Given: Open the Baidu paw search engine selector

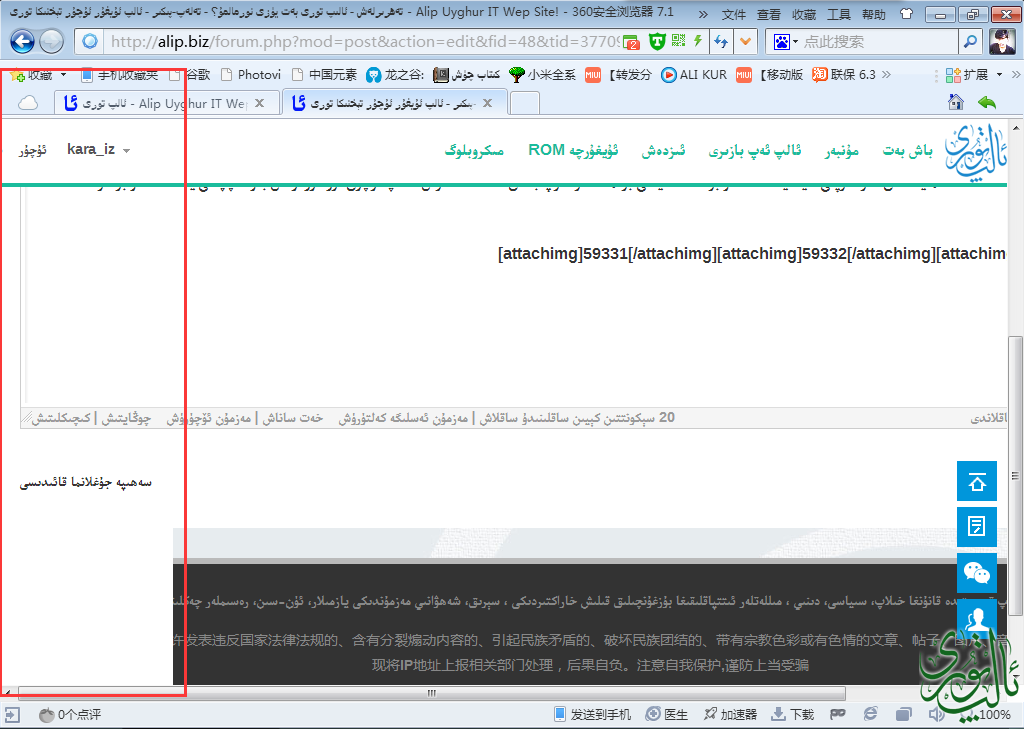Looking at the screenshot, I should [786, 42].
